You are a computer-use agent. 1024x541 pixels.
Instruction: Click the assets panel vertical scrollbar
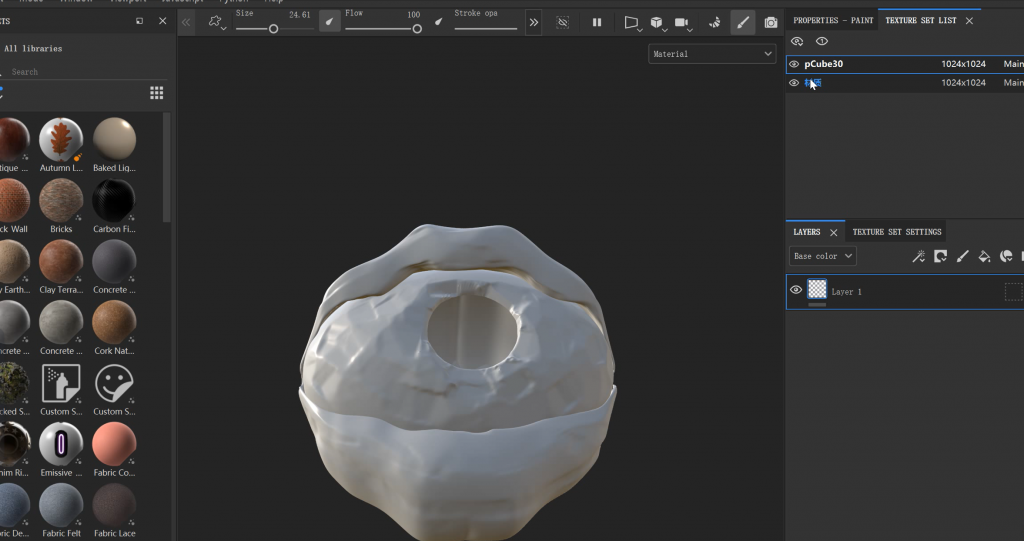pyautogui.click(x=167, y=167)
